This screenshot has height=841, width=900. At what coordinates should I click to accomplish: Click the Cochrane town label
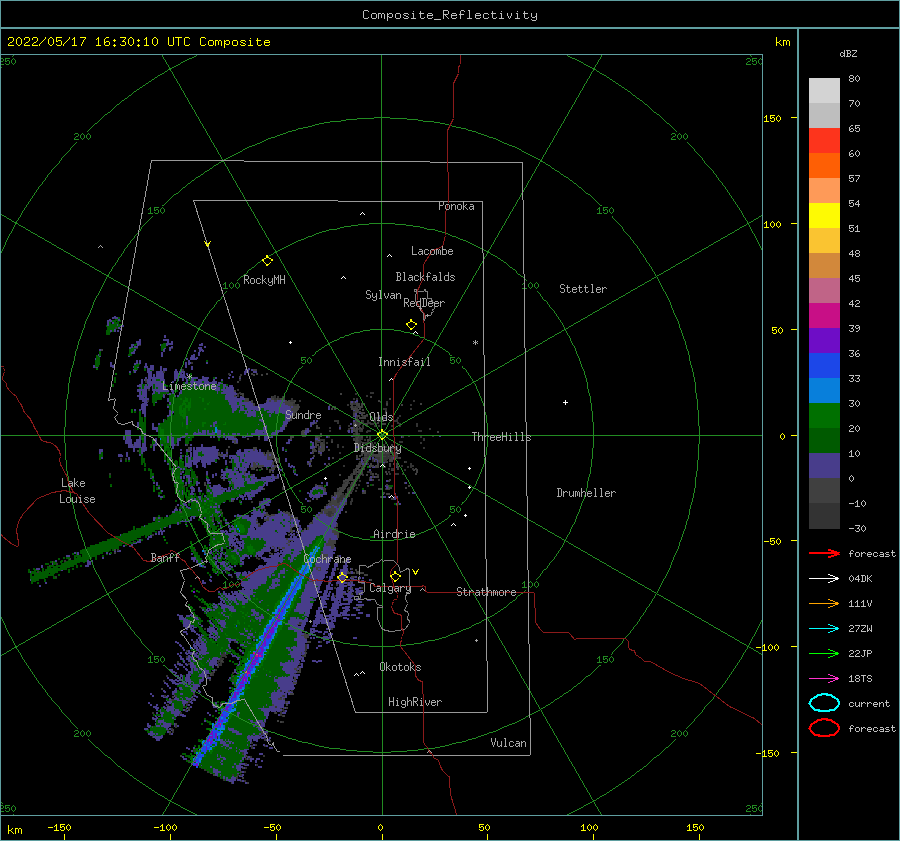tap(327, 559)
